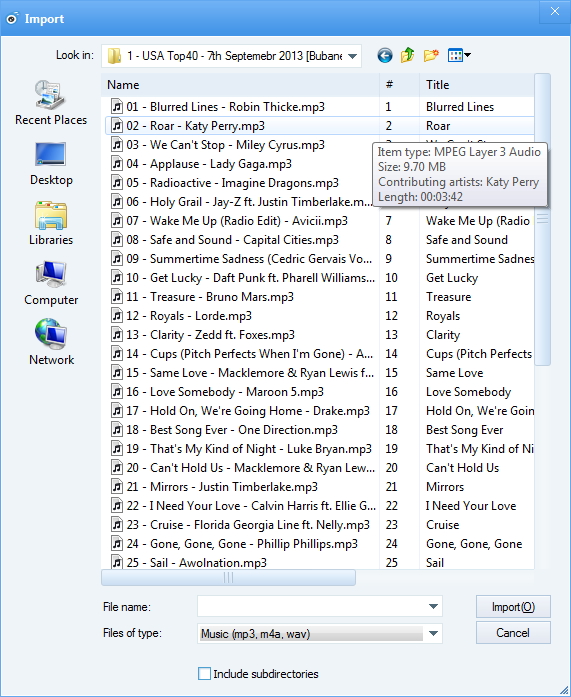Select the music file icon for 10 - Get Lucky

[x=117, y=278]
